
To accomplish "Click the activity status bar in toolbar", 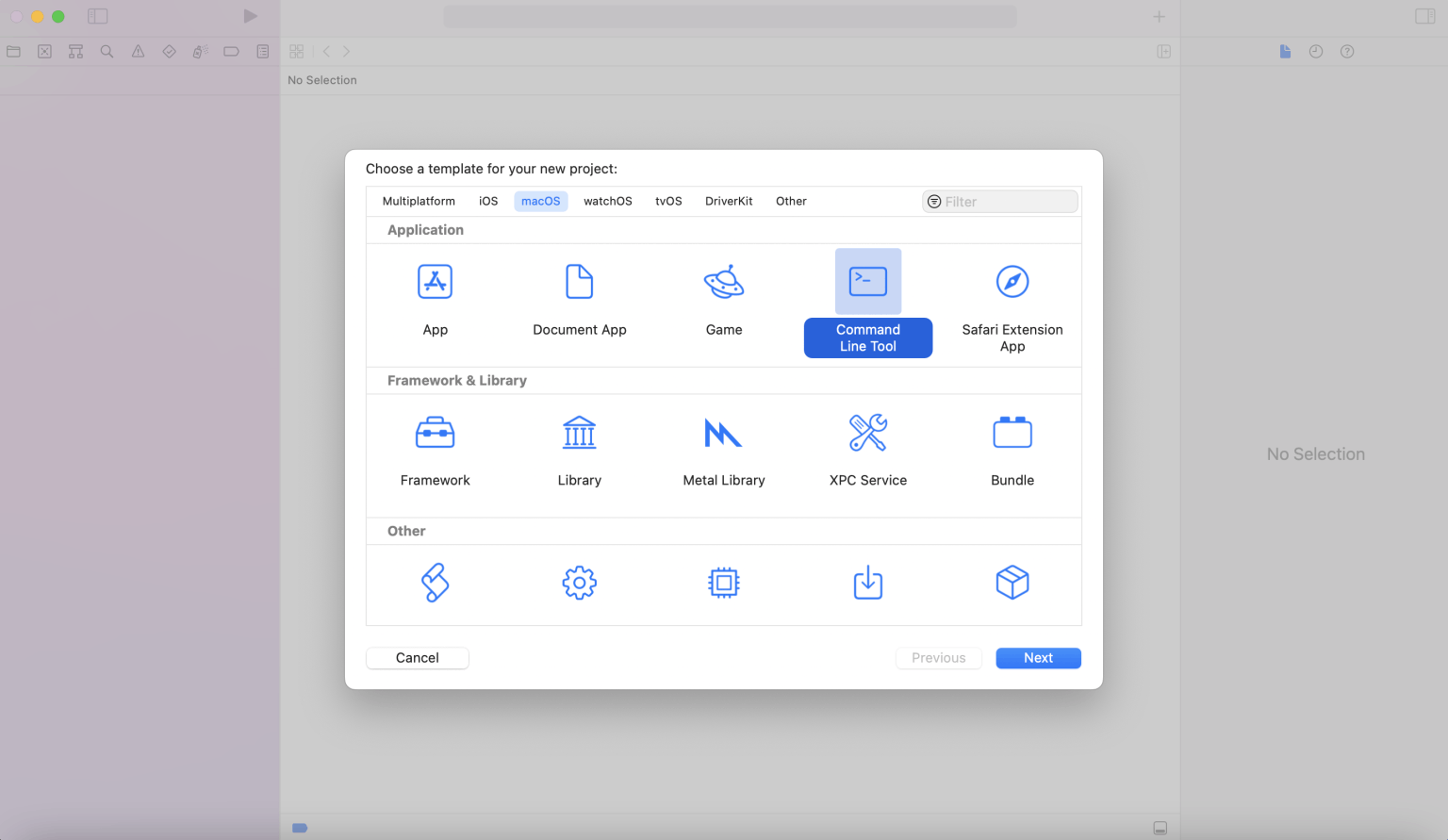I will point(730,16).
